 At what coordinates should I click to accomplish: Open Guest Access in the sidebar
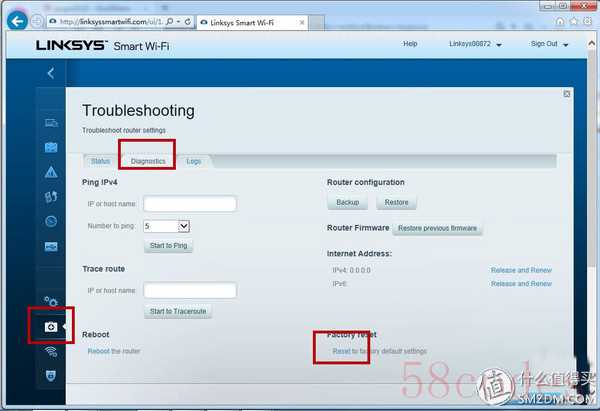tap(51, 147)
